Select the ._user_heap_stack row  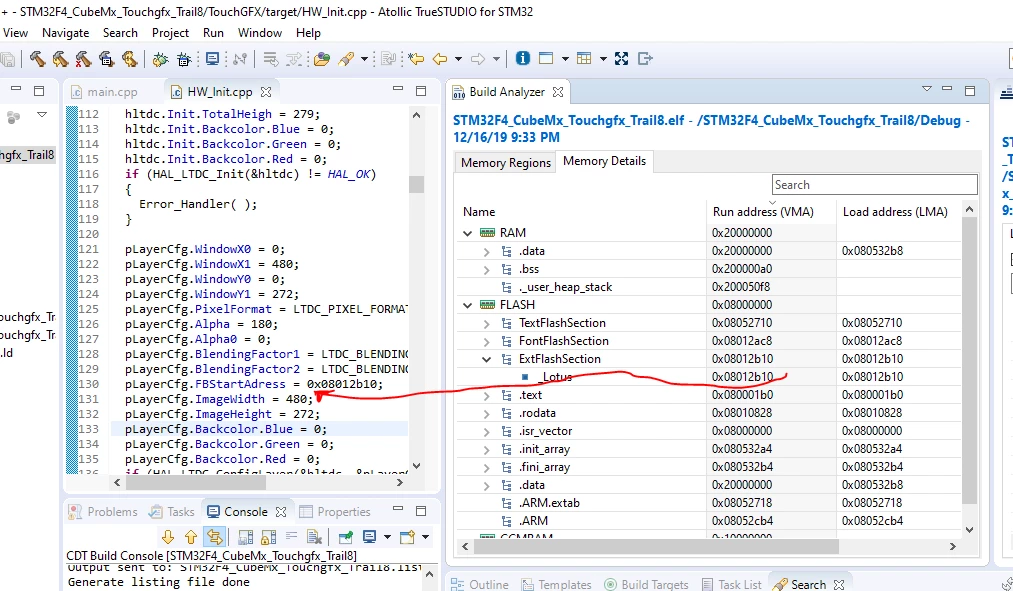click(709, 287)
